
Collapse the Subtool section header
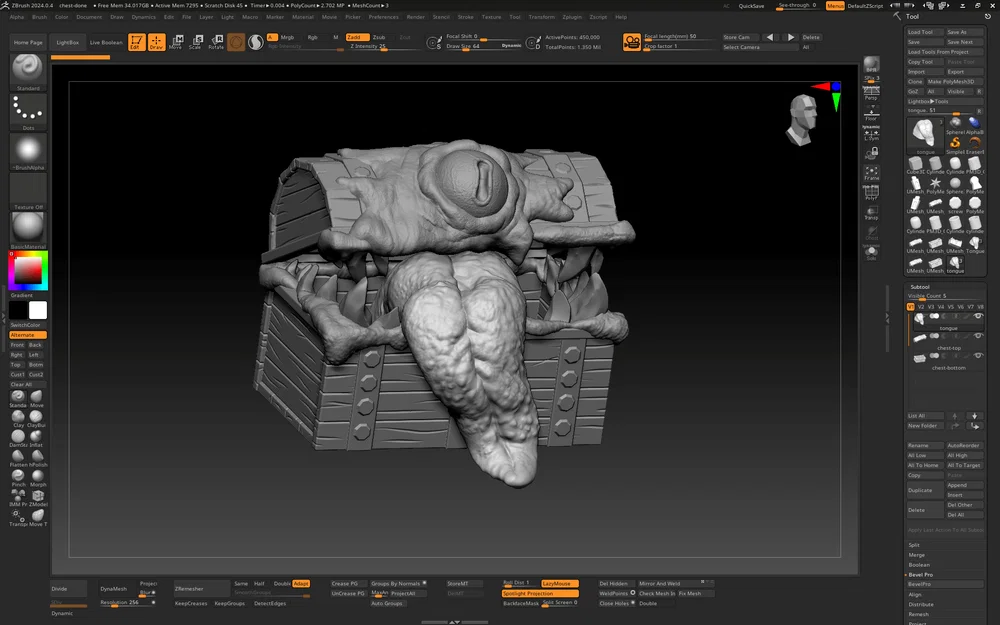tap(920, 287)
